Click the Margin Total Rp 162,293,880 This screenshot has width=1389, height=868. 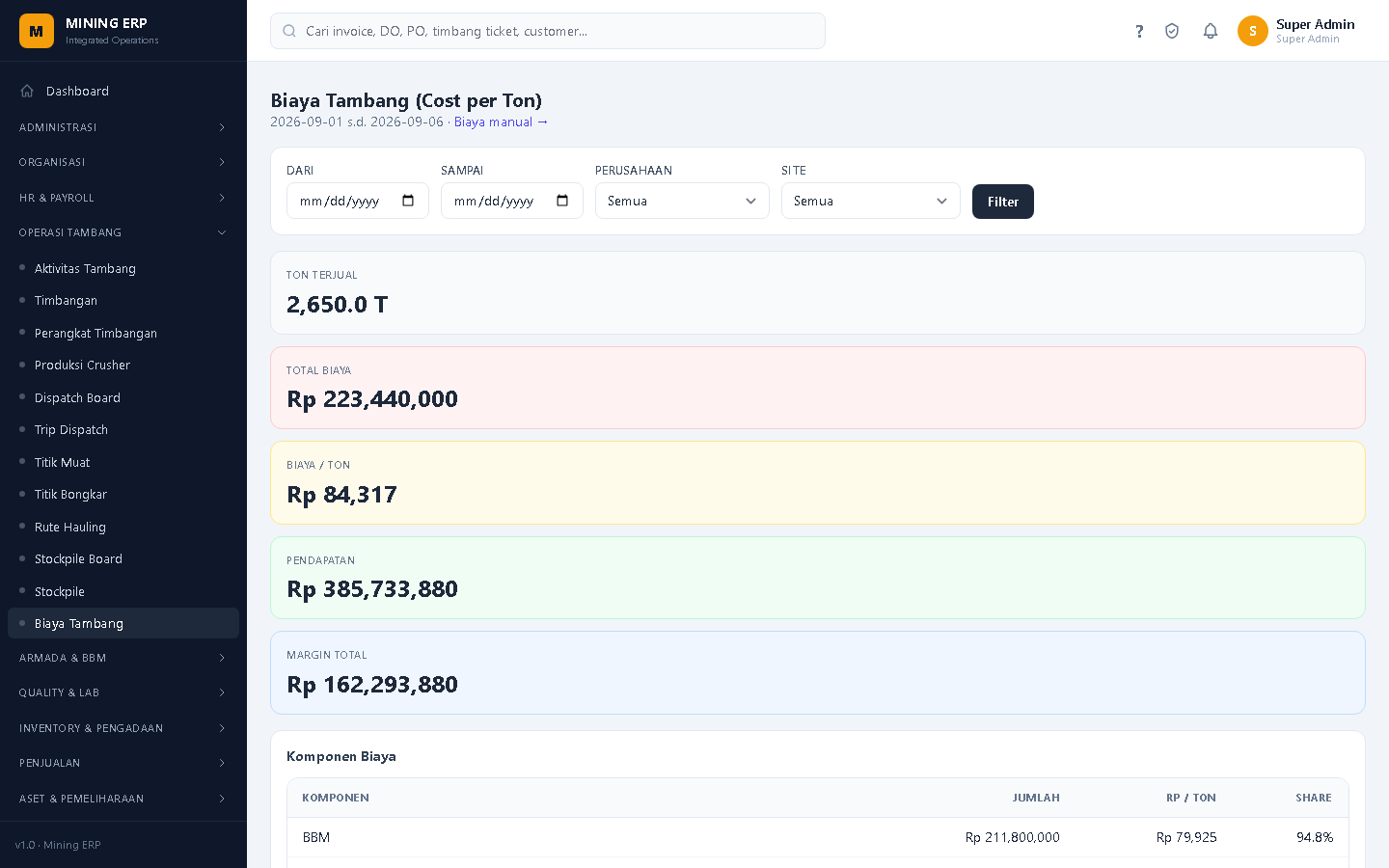pyautogui.click(x=372, y=685)
